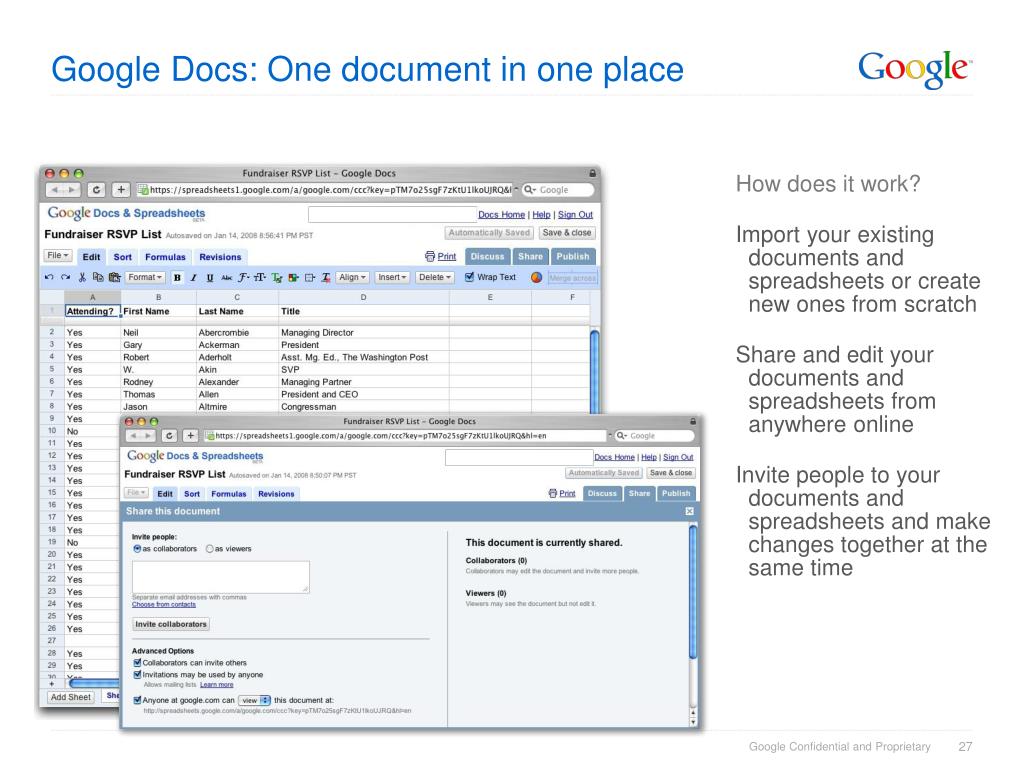1024x768 pixels.
Task: Open the Format dropdown menu
Action: tap(144, 278)
